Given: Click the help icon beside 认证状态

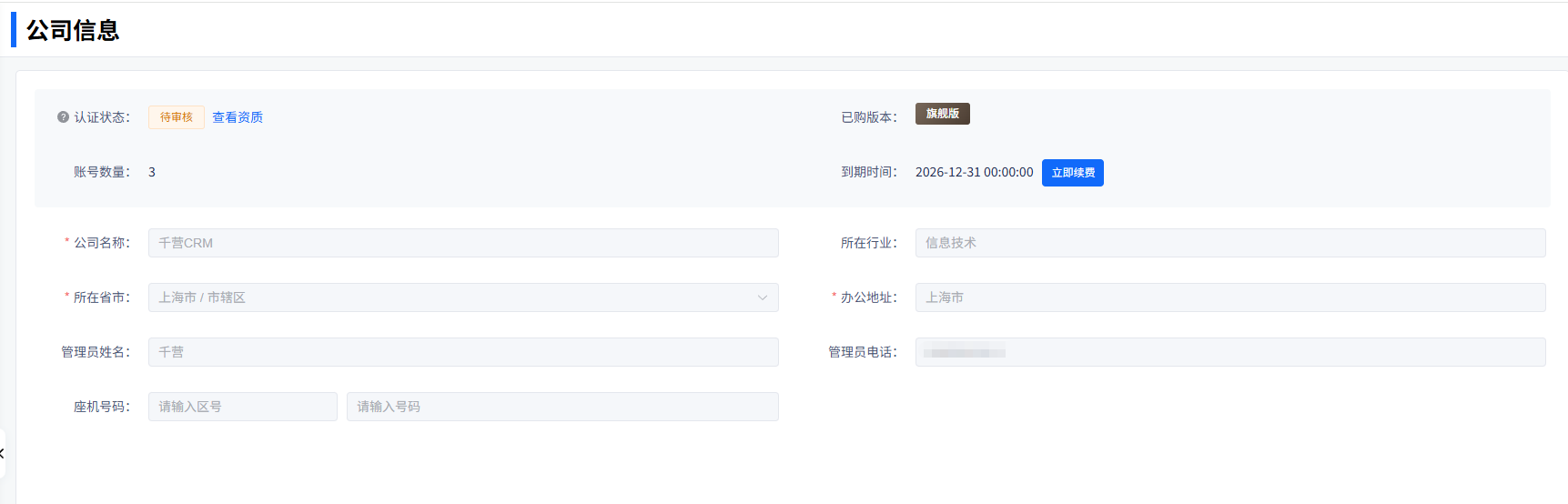Looking at the screenshot, I should (x=63, y=117).
